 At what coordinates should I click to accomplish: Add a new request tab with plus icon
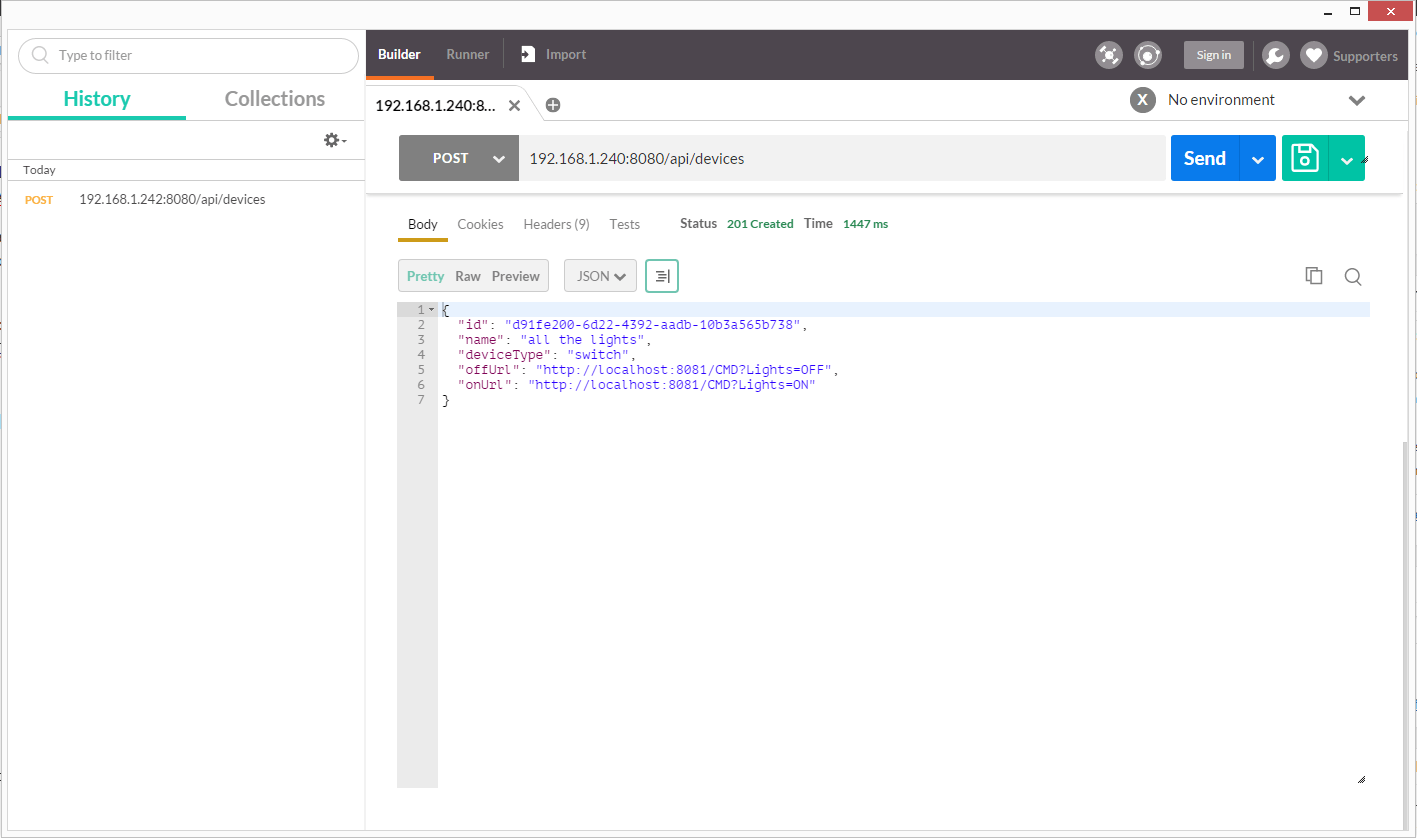coord(553,105)
